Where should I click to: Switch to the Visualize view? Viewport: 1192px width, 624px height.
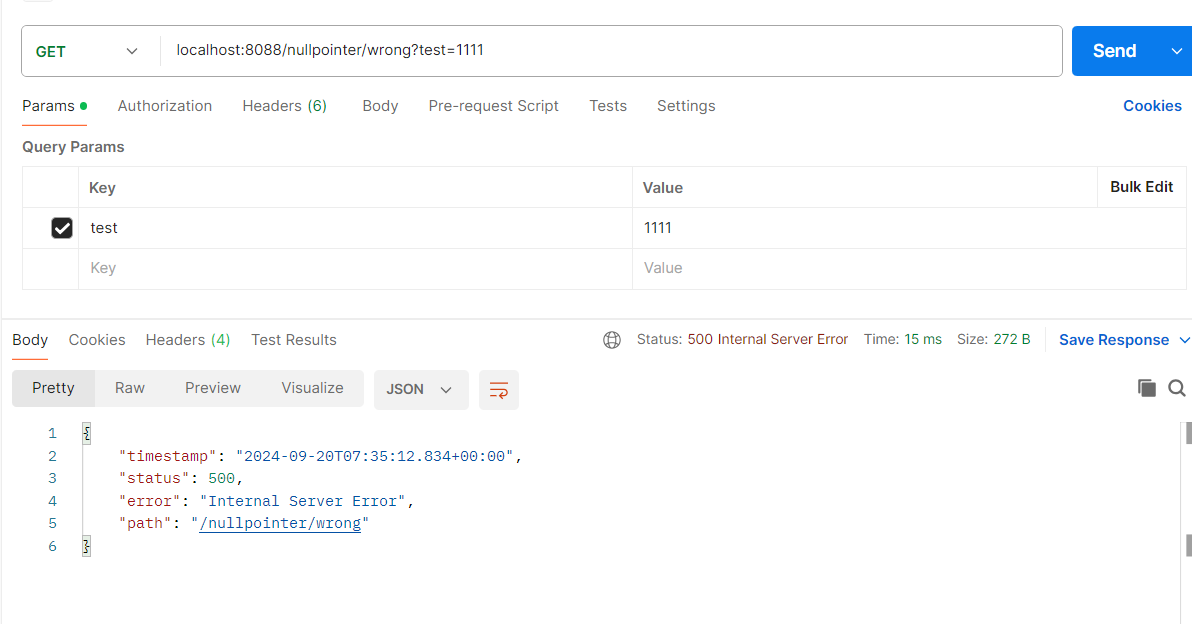pos(312,388)
